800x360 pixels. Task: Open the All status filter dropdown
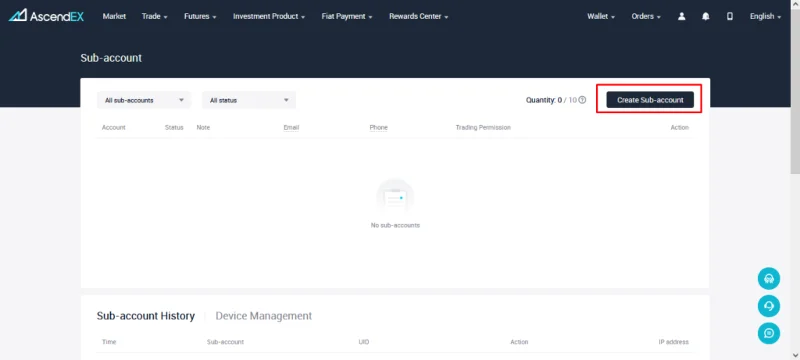[249, 100]
